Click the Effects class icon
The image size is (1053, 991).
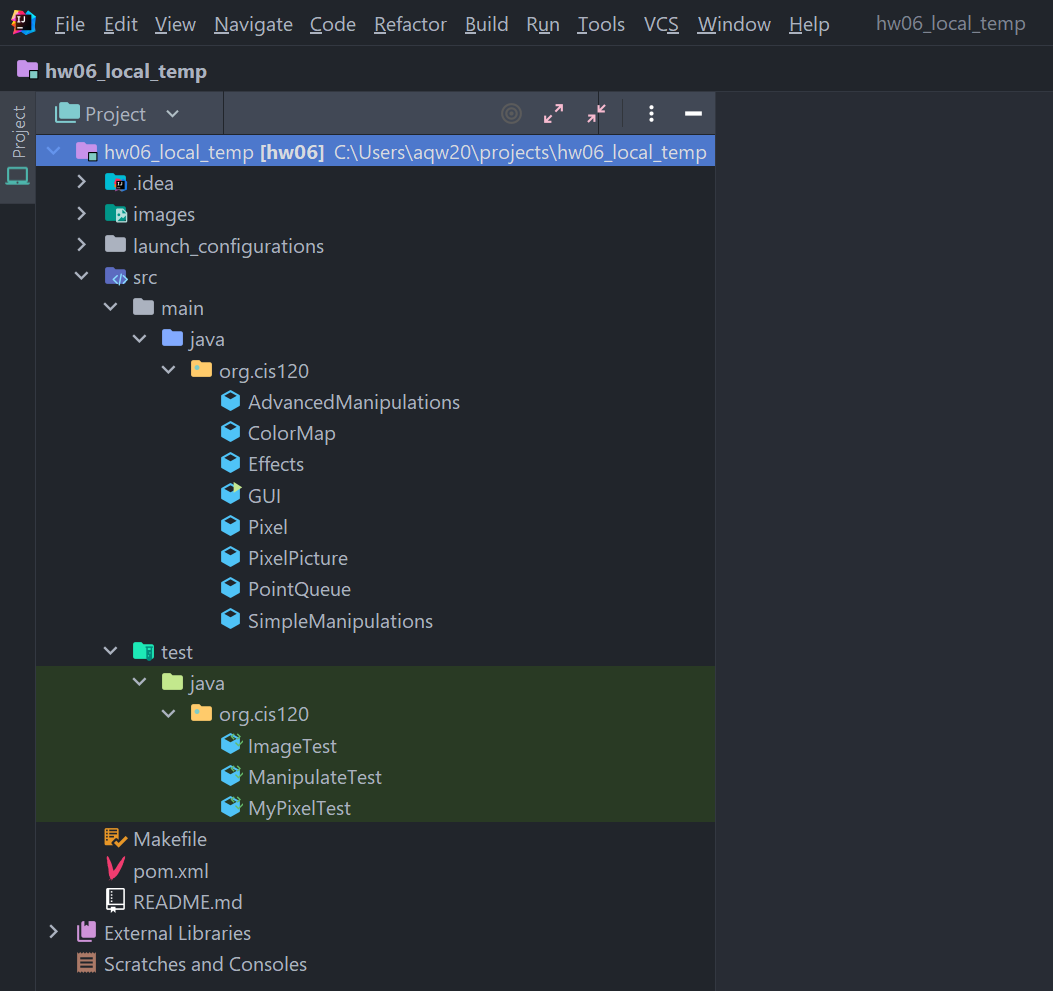(230, 463)
